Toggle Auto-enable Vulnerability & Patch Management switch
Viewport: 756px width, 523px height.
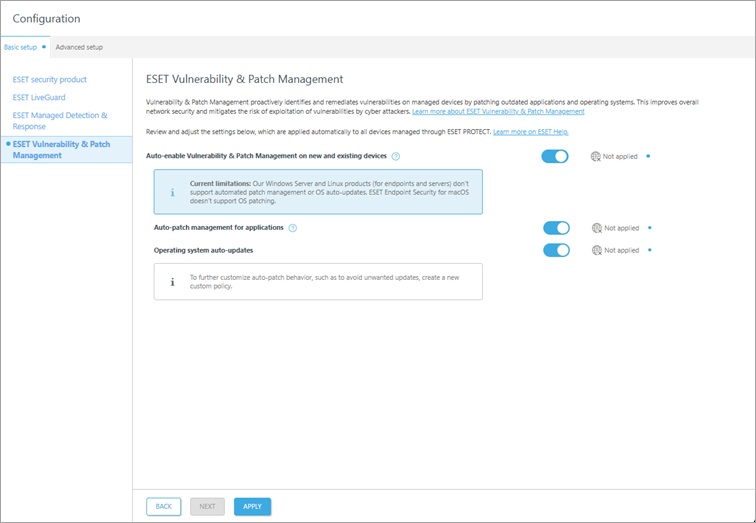555,156
